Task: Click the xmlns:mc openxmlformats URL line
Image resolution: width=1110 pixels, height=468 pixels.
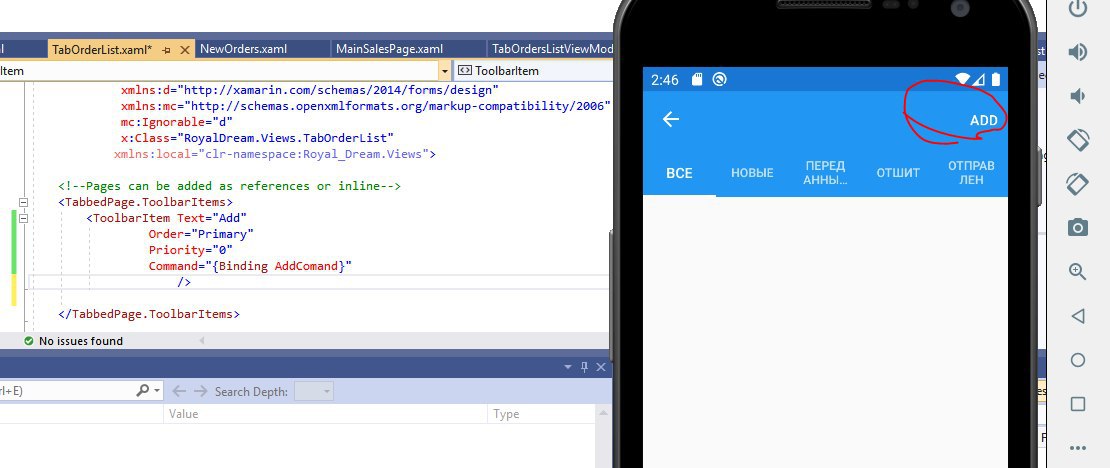Action: click(x=365, y=105)
